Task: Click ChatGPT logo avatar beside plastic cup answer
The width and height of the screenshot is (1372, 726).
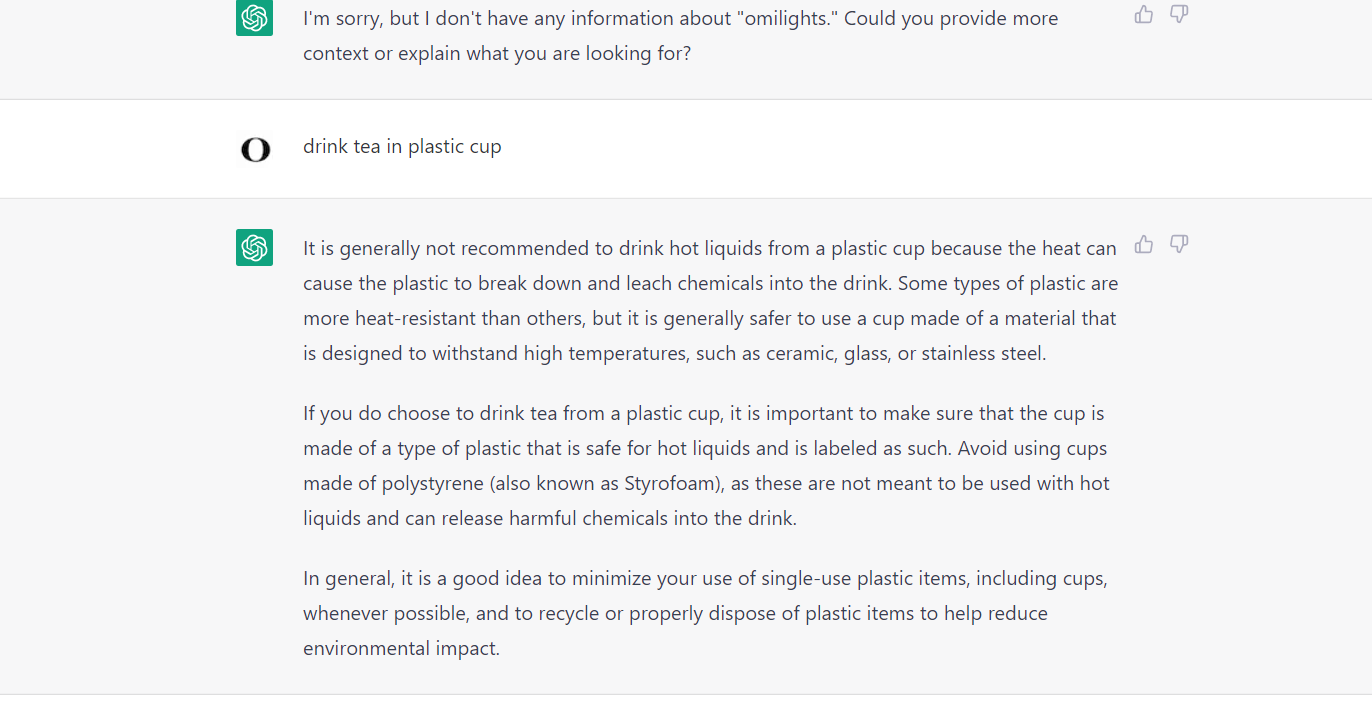Action: point(254,247)
